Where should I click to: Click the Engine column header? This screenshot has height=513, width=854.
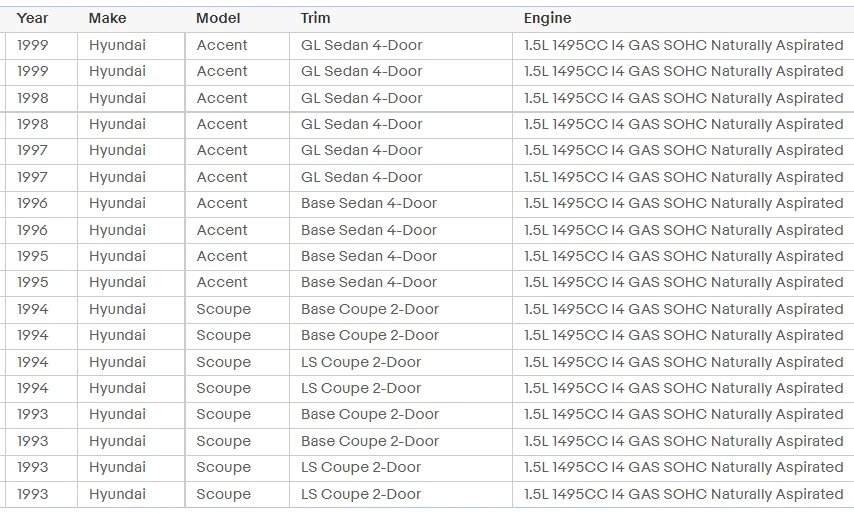[x=547, y=18]
